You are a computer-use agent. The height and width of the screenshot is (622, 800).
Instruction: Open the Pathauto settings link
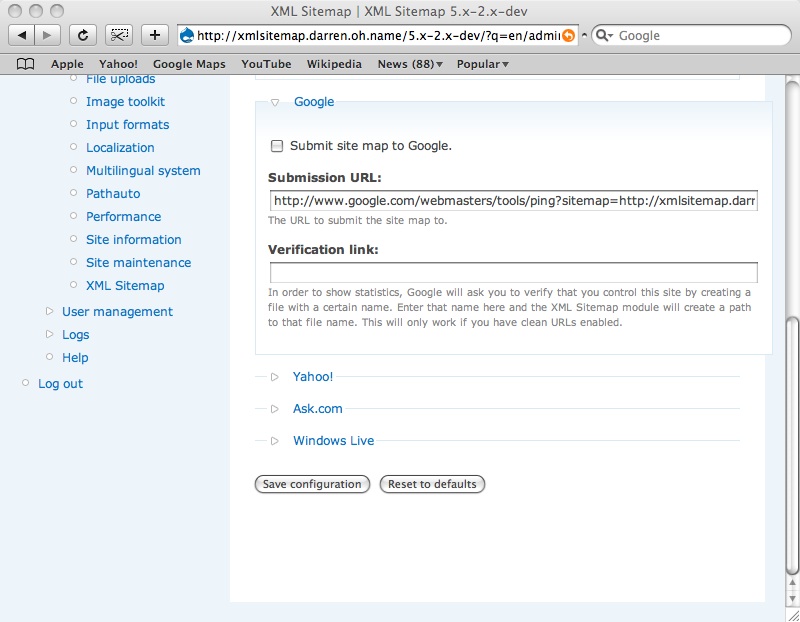click(x=113, y=193)
